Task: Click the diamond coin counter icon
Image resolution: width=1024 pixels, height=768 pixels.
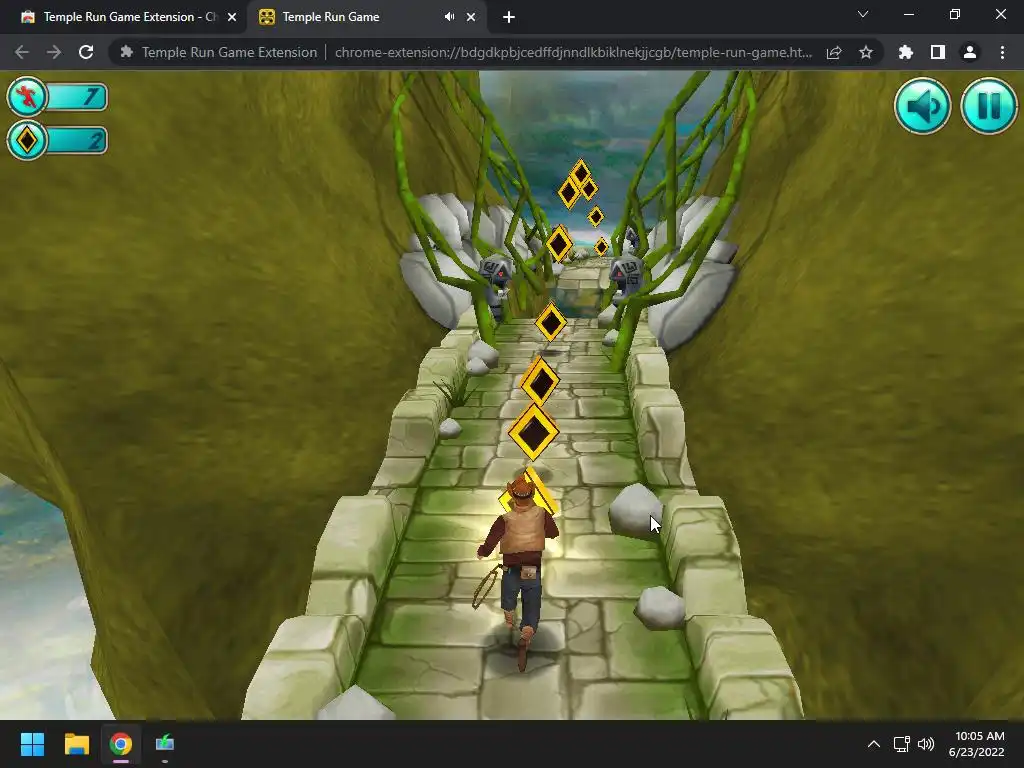Action: pyautogui.click(x=27, y=140)
